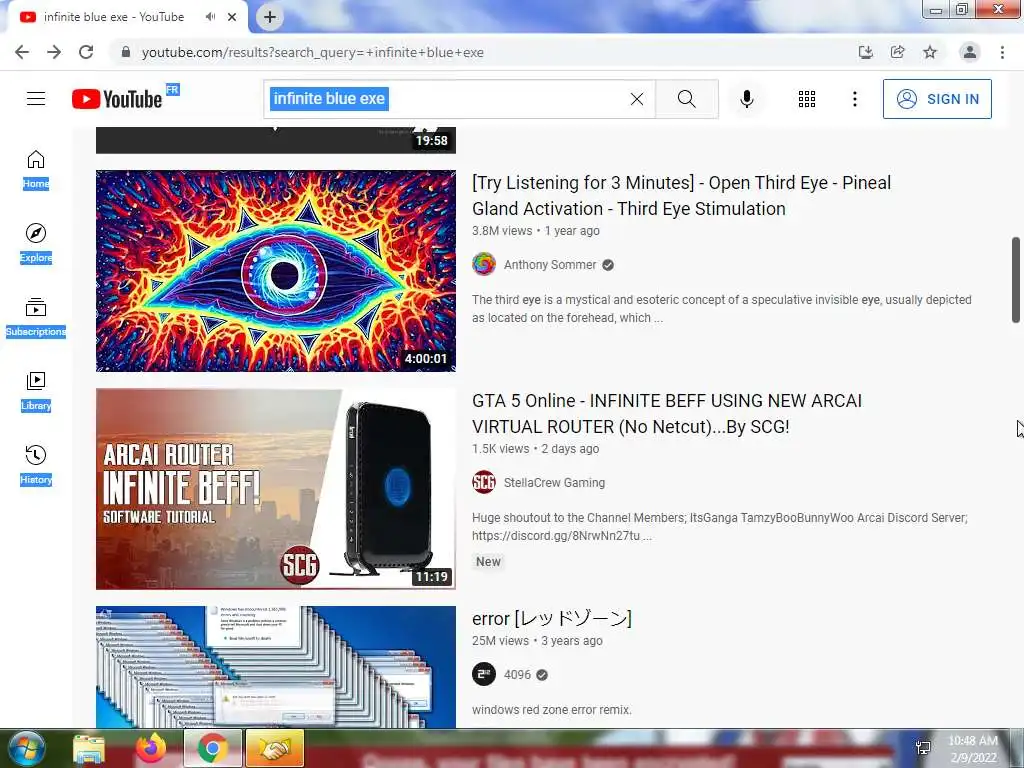Click the SCG channel avatar
The height and width of the screenshot is (768, 1024).
tap(484, 483)
